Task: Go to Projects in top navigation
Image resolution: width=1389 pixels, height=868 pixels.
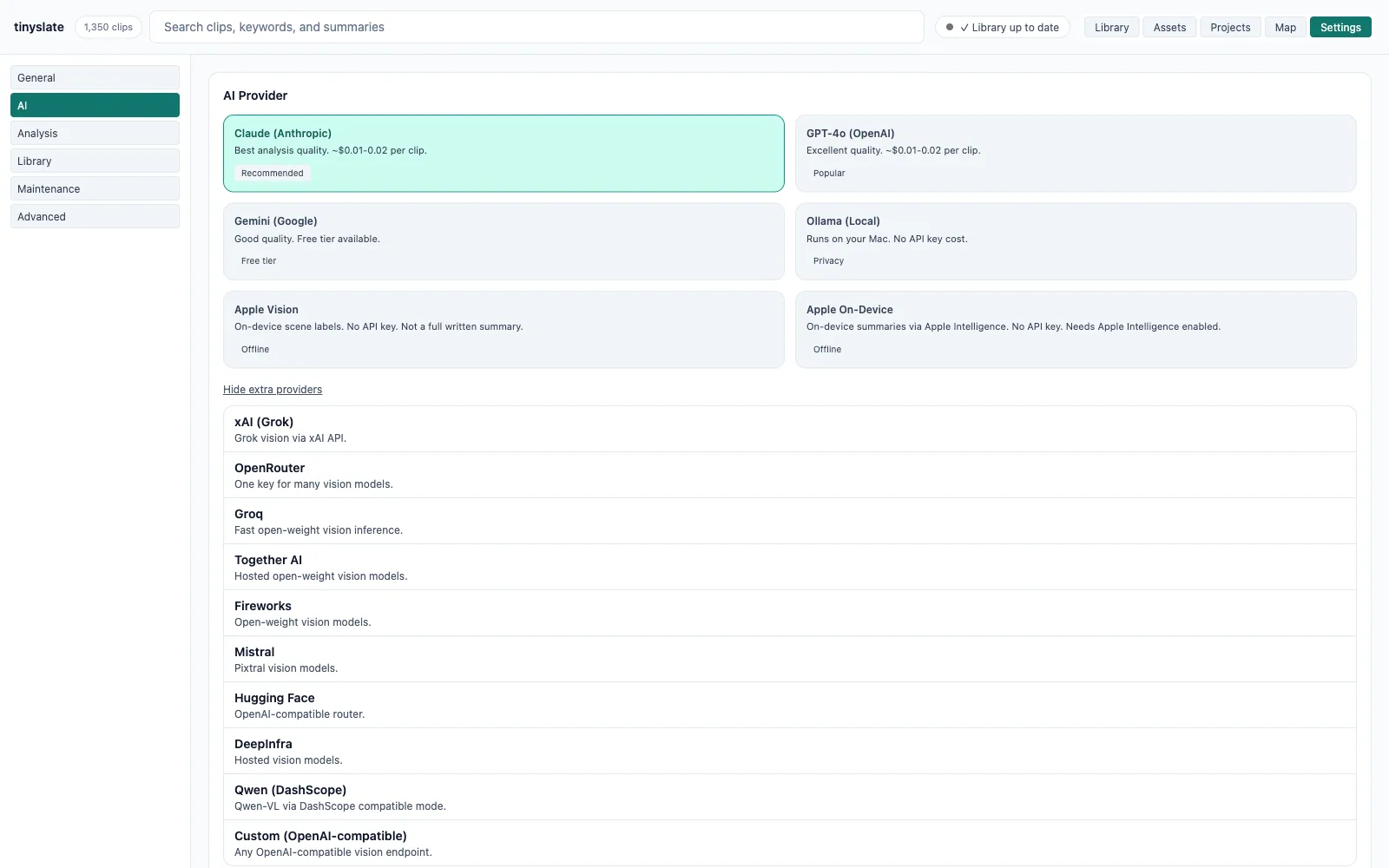Action: (1230, 27)
